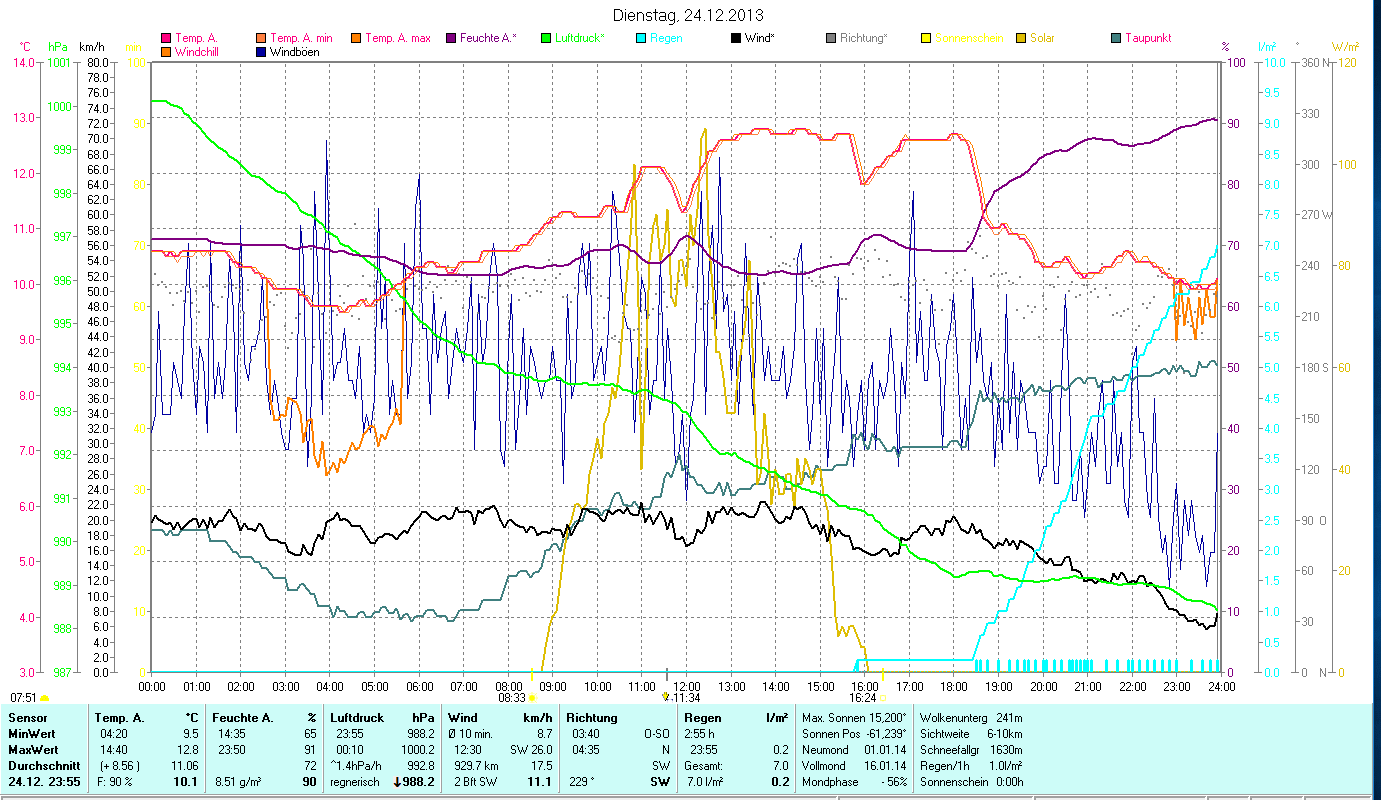Viewport: 1381px width, 800px height.
Task: Click the "Wolkenunterg 241m" entry
Action: coord(971,718)
